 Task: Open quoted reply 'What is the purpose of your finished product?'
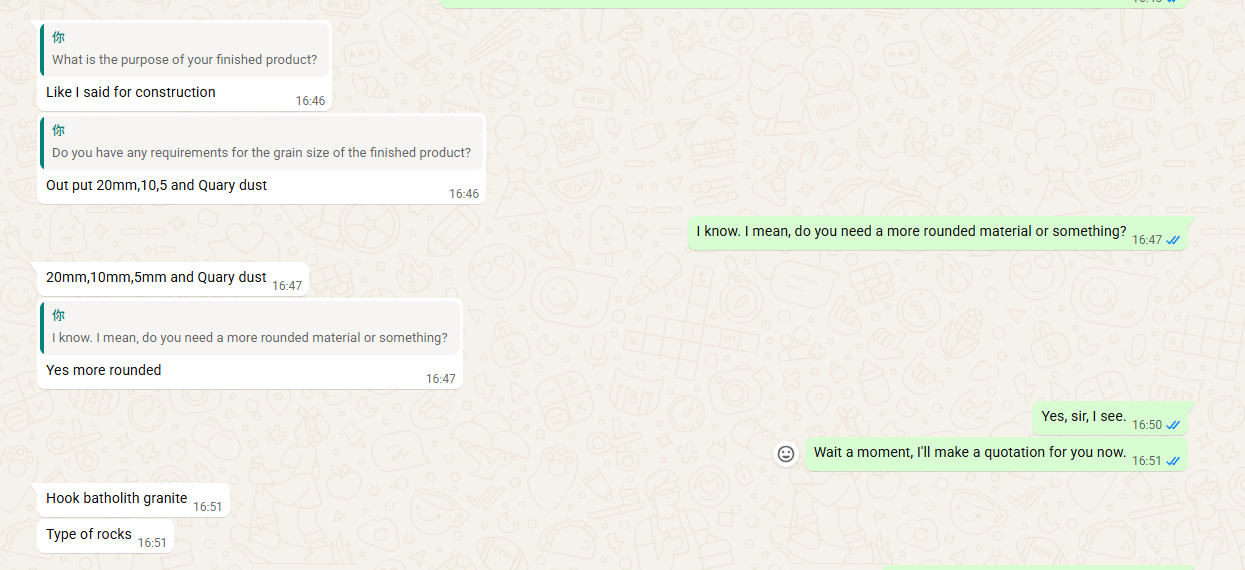coord(185,50)
